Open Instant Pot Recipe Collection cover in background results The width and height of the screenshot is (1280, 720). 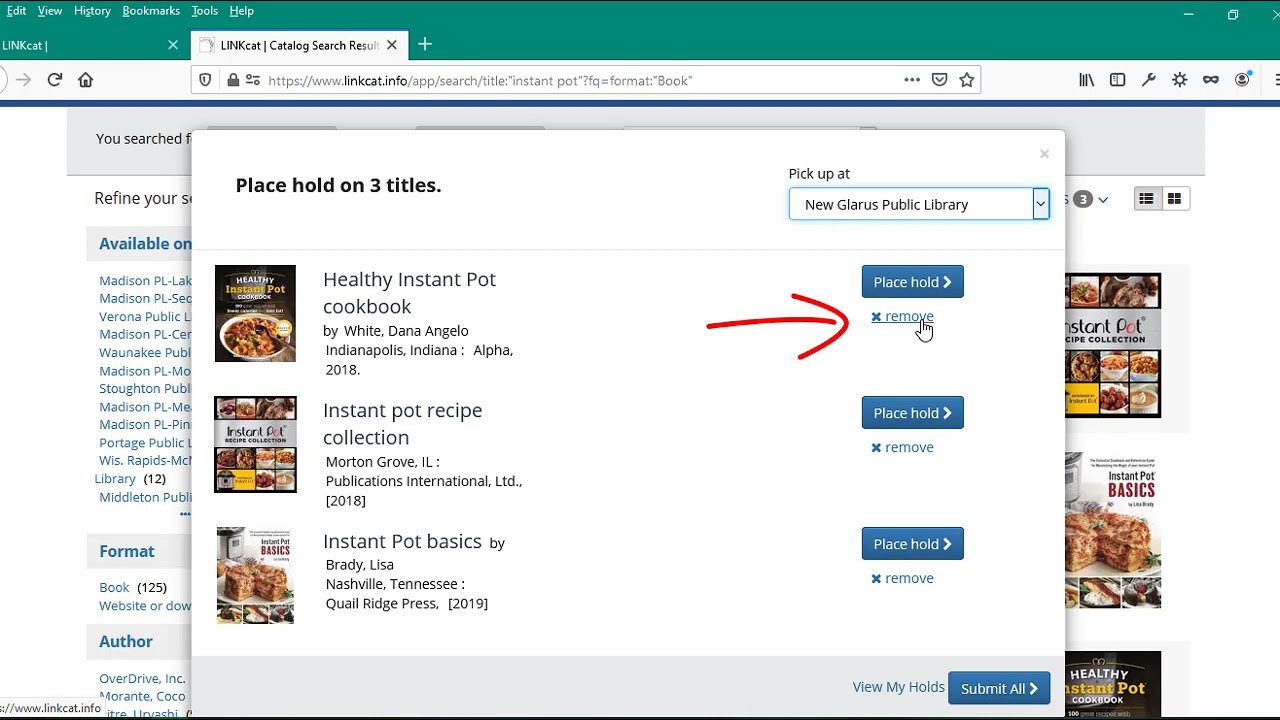[x=1113, y=345]
